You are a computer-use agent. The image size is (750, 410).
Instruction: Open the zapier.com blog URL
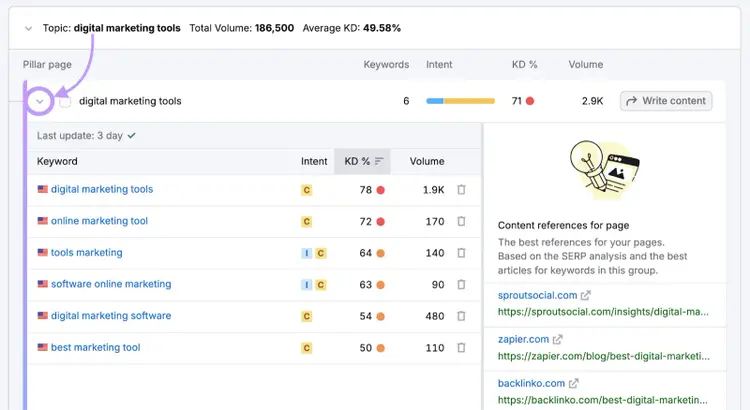click(604, 356)
